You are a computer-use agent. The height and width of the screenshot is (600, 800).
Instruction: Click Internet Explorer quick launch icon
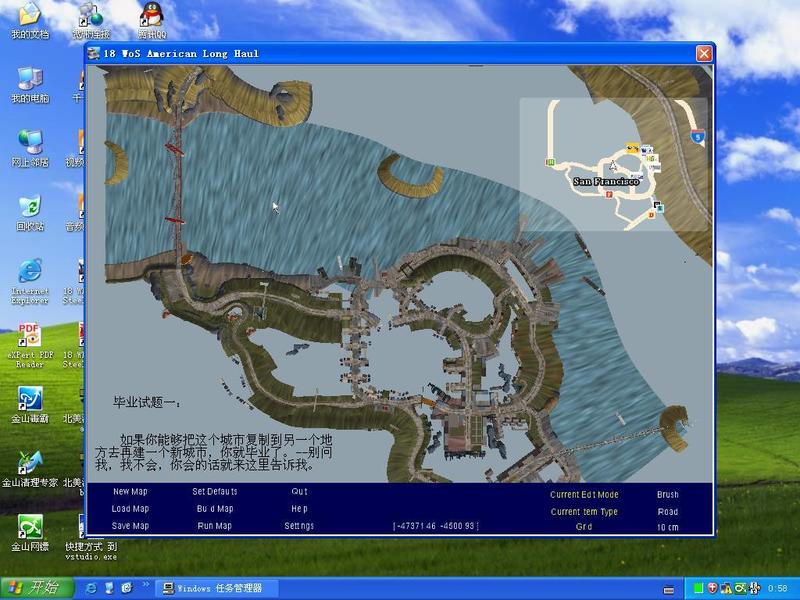tap(92, 588)
